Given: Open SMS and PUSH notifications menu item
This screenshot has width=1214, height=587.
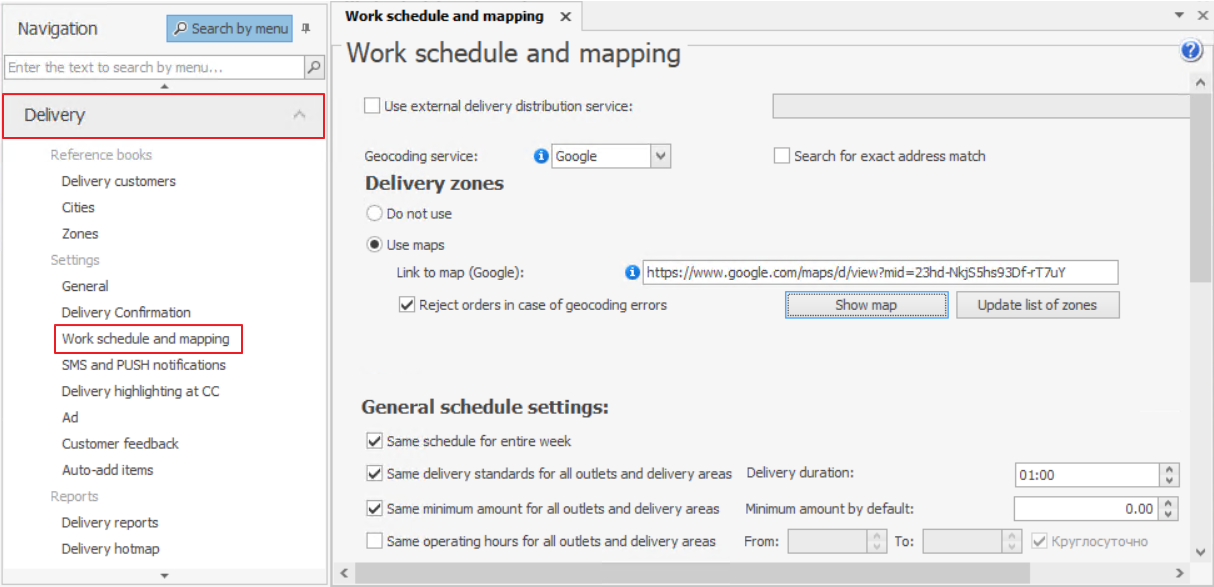Looking at the screenshot, I should click(144, 365).
